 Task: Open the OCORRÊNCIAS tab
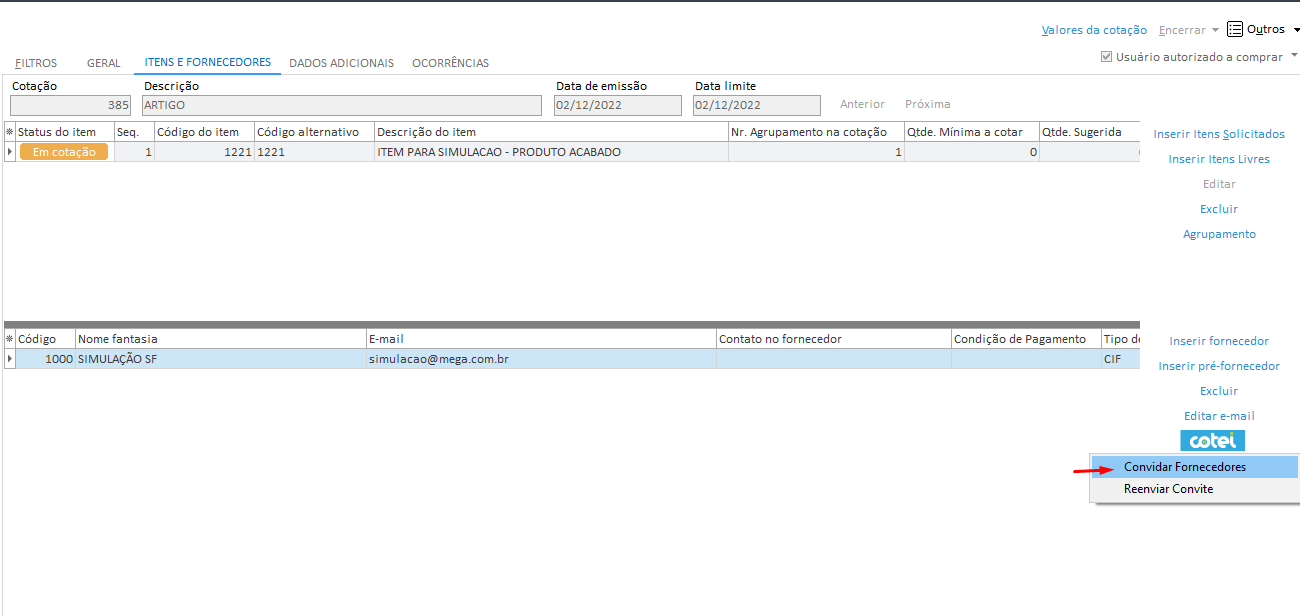tap(450, 63)
